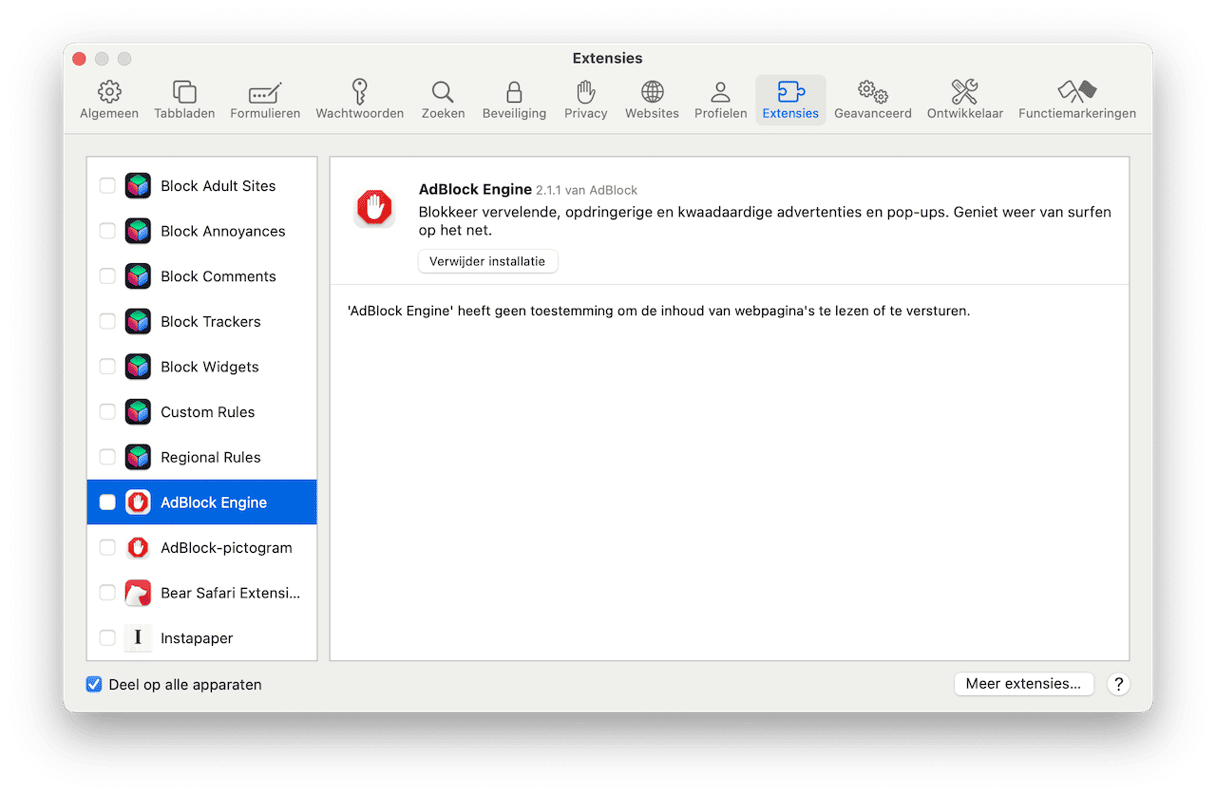Uncheck Deel op alle apparaten
This screenshot has width=1216, height=796.
click(94, 685)
